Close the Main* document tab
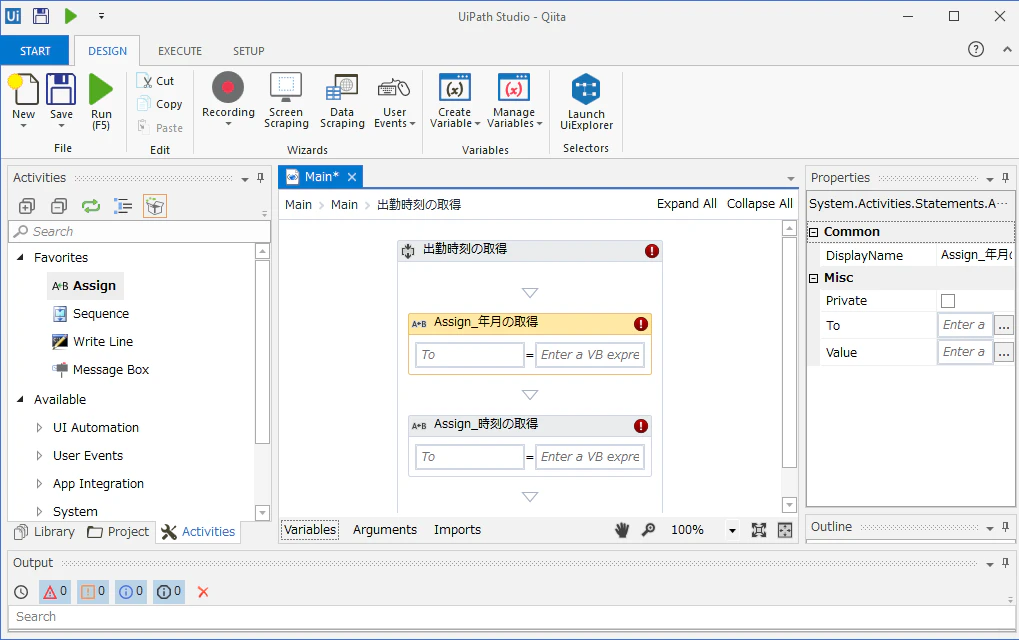 coord(352,177)
